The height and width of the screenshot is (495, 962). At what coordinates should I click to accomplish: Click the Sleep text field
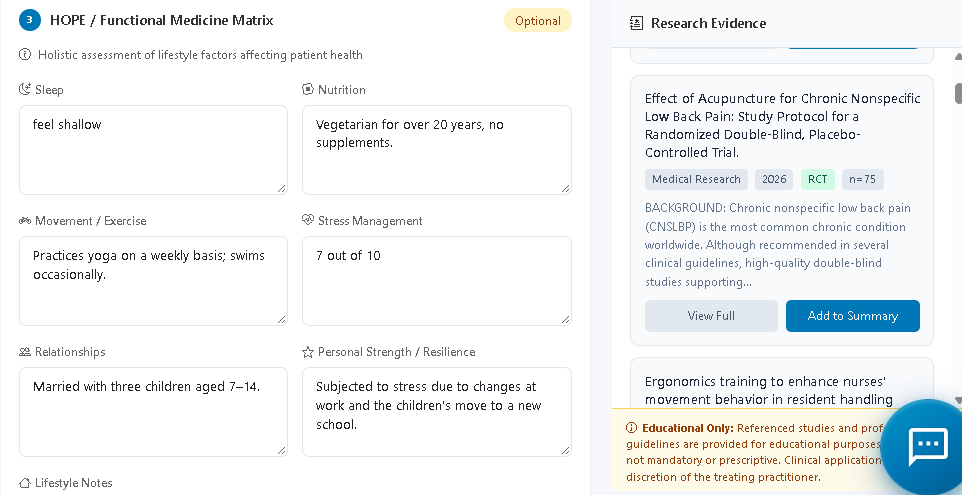tap(153, 150)
